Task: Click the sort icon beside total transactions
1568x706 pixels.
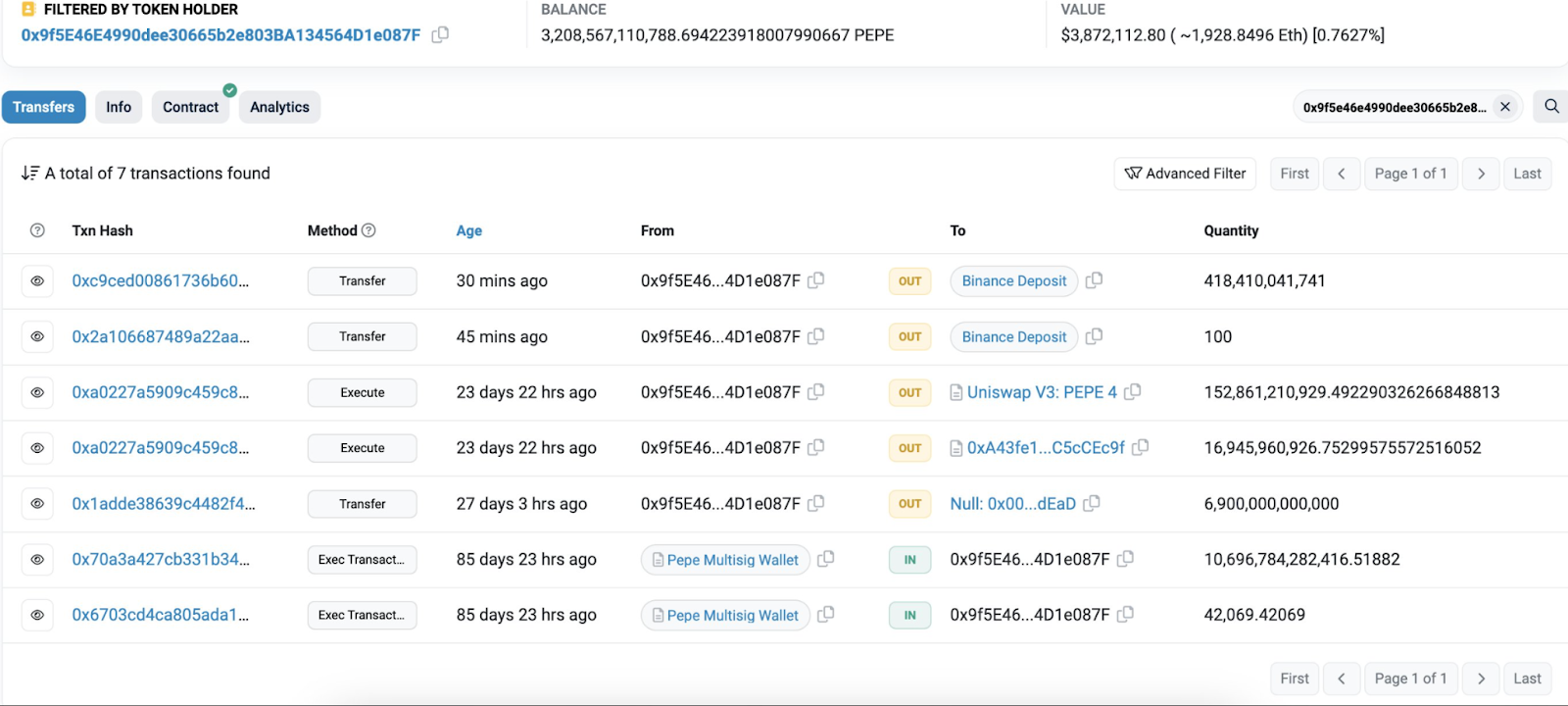Action: tap(30, 174)
